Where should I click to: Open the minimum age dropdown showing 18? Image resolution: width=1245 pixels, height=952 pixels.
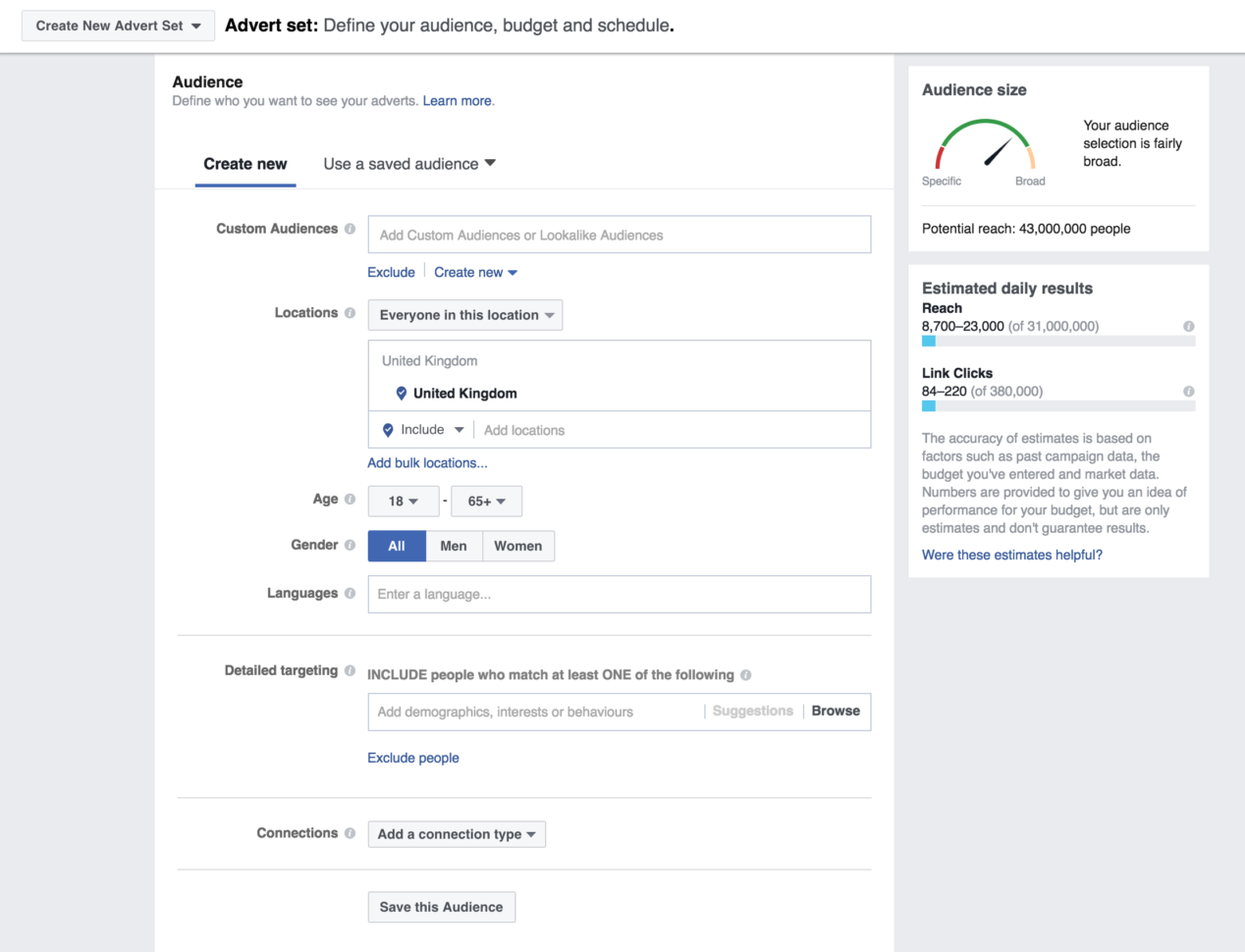point(404,501)
